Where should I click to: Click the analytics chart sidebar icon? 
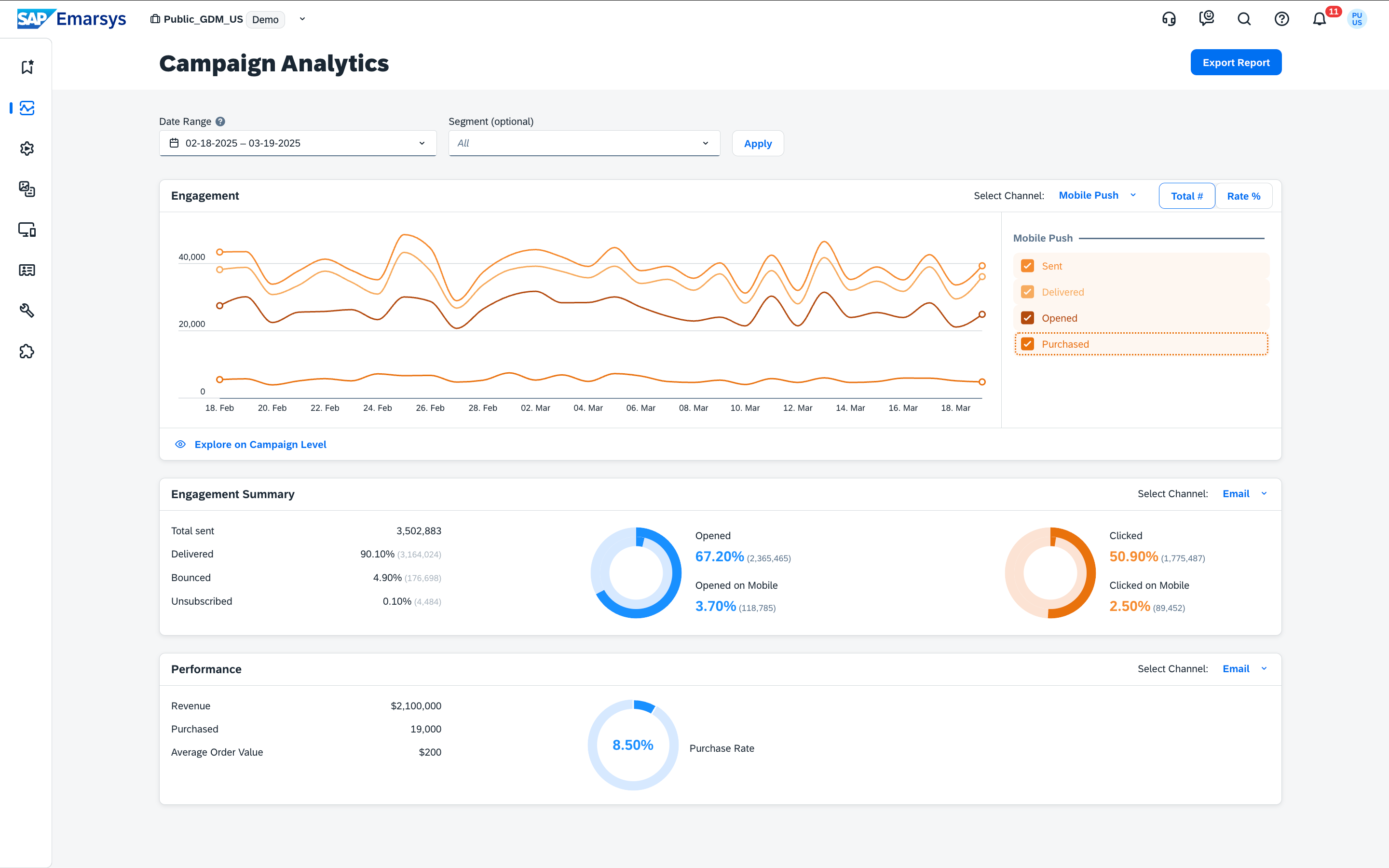[27, 108]
